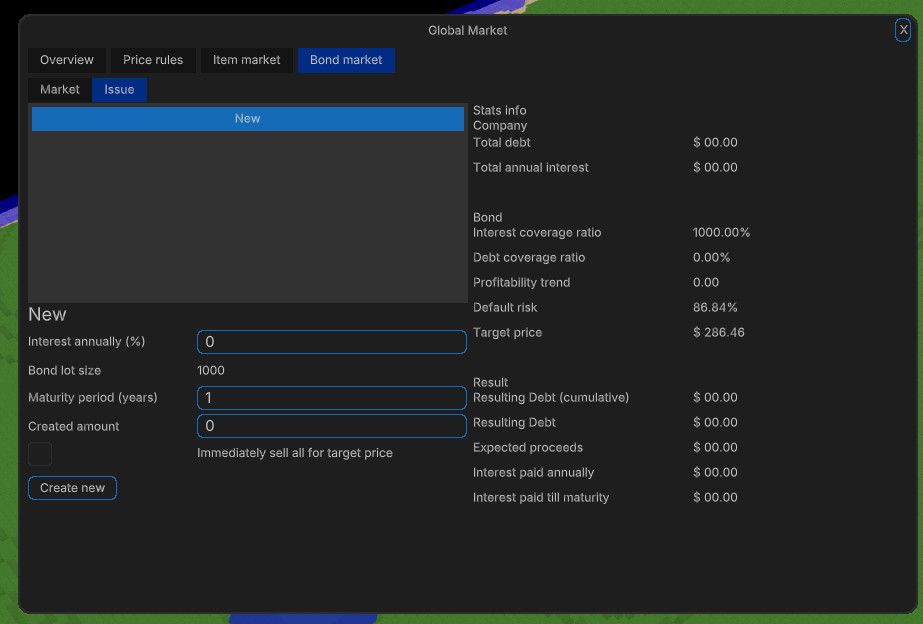Click the Default risk value 86.84%
Viewport: 923px width, 624px height.
click(715, 307)
